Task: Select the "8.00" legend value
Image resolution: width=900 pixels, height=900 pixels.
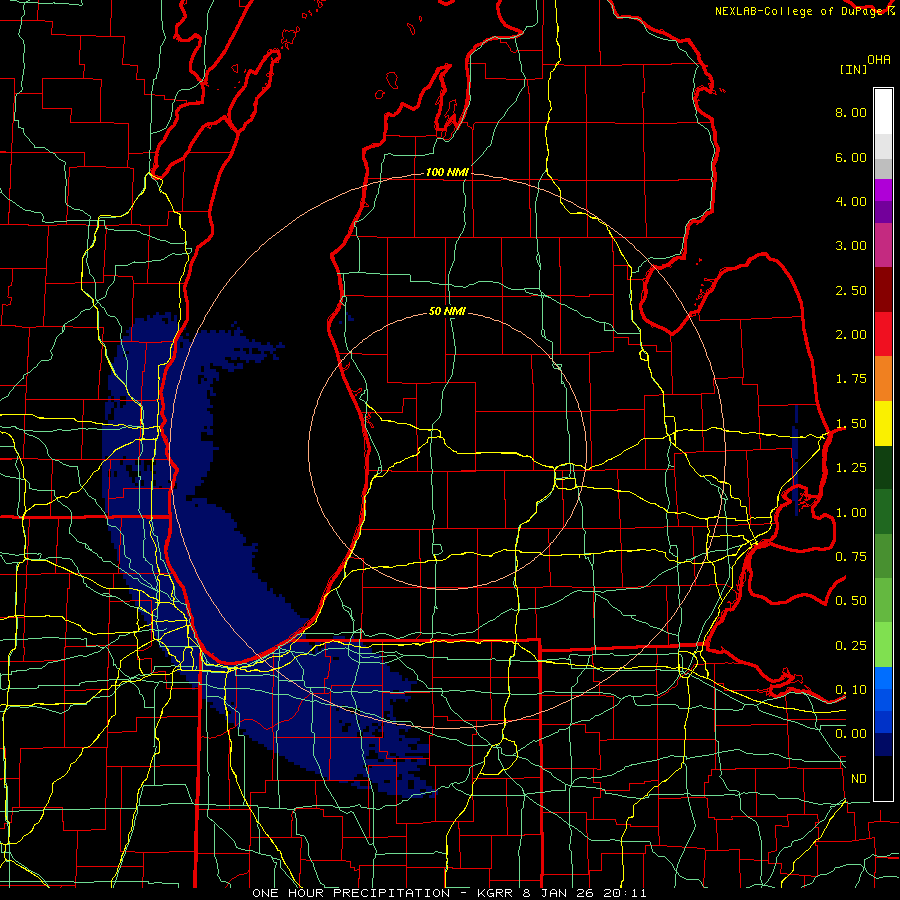Action: click(x=851, y=112)
